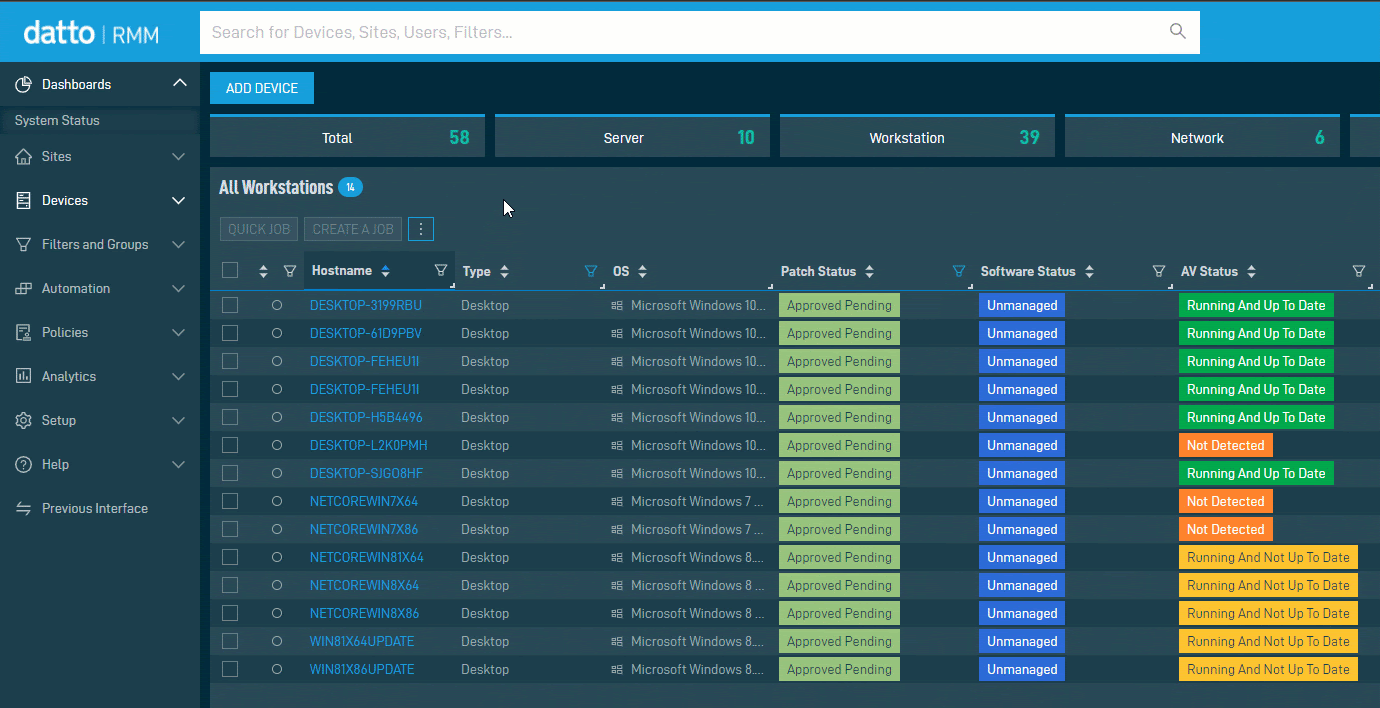Screen dimensions: 1380x708
Task: Open the active Type column filter
Action: coord(591,271)
